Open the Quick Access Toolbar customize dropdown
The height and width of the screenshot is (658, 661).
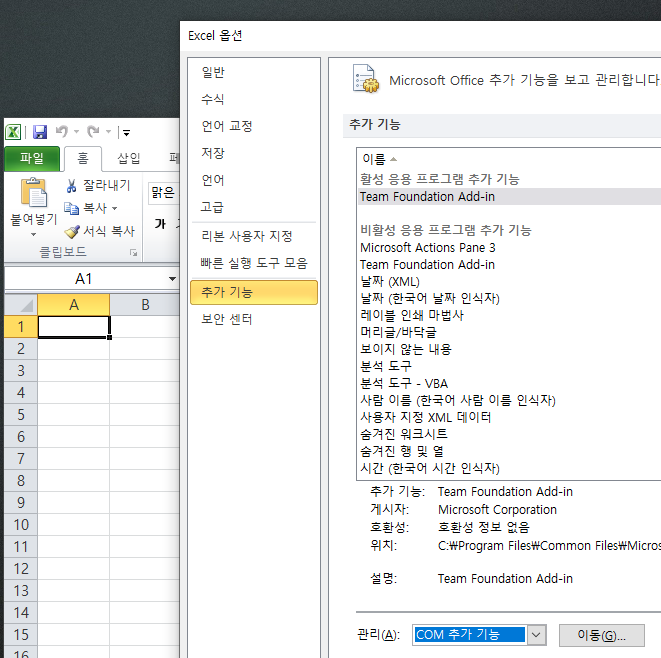click(126, 133)
